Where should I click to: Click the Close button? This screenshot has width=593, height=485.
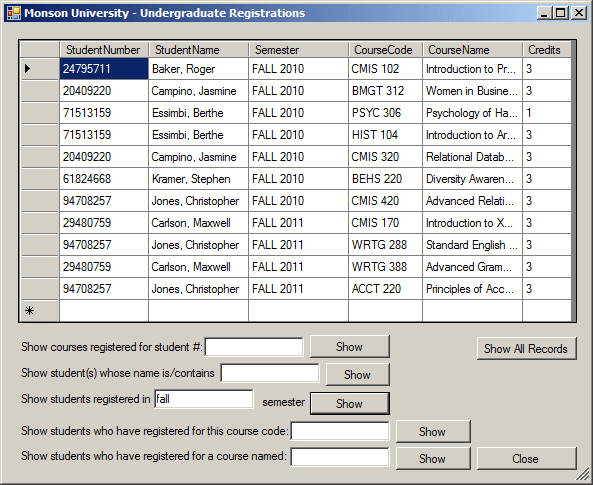click(x=526, y=459)
